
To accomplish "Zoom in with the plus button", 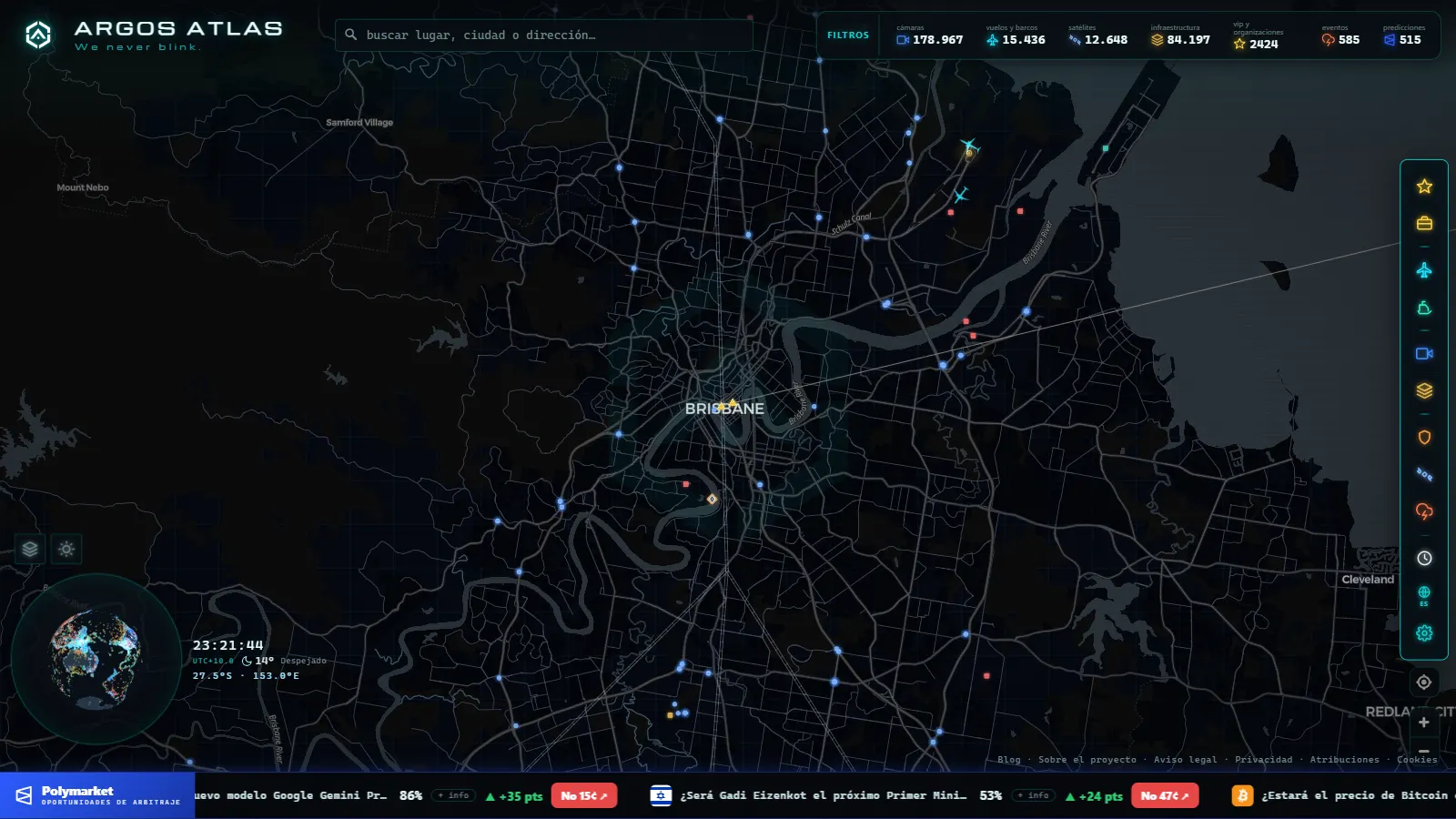I will coord(1424,723).
